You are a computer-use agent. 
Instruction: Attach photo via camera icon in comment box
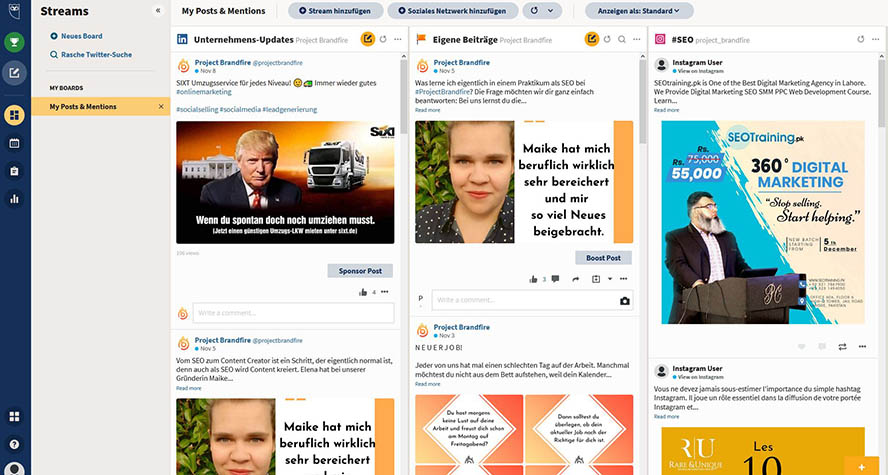tap(625, 301)
